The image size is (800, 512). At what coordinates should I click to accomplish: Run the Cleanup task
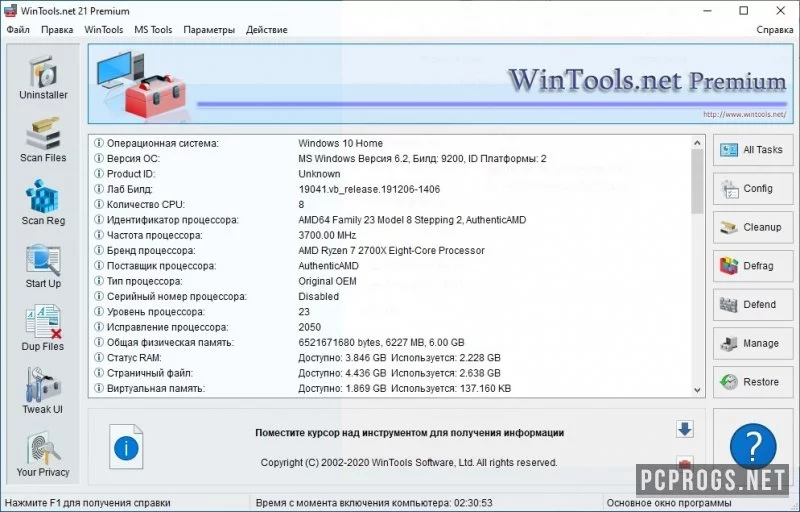(x=753, y=227)
